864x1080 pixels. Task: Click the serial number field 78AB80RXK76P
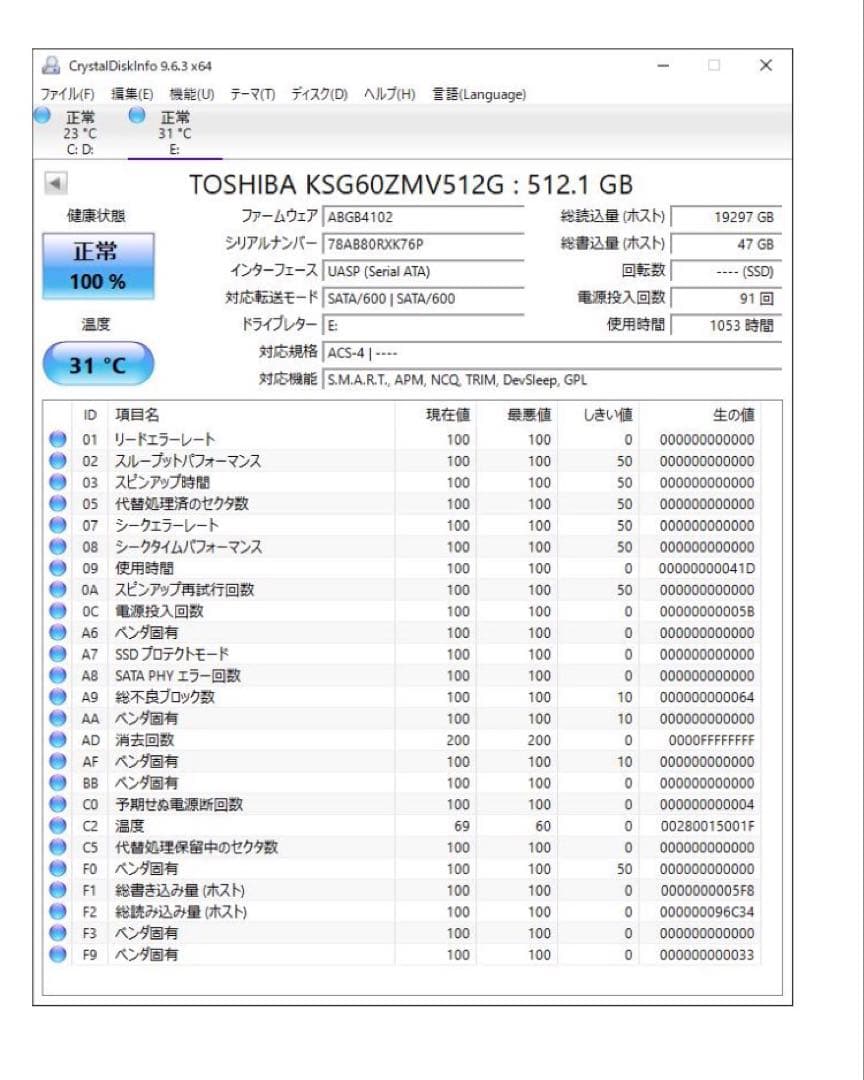[423, 244]
